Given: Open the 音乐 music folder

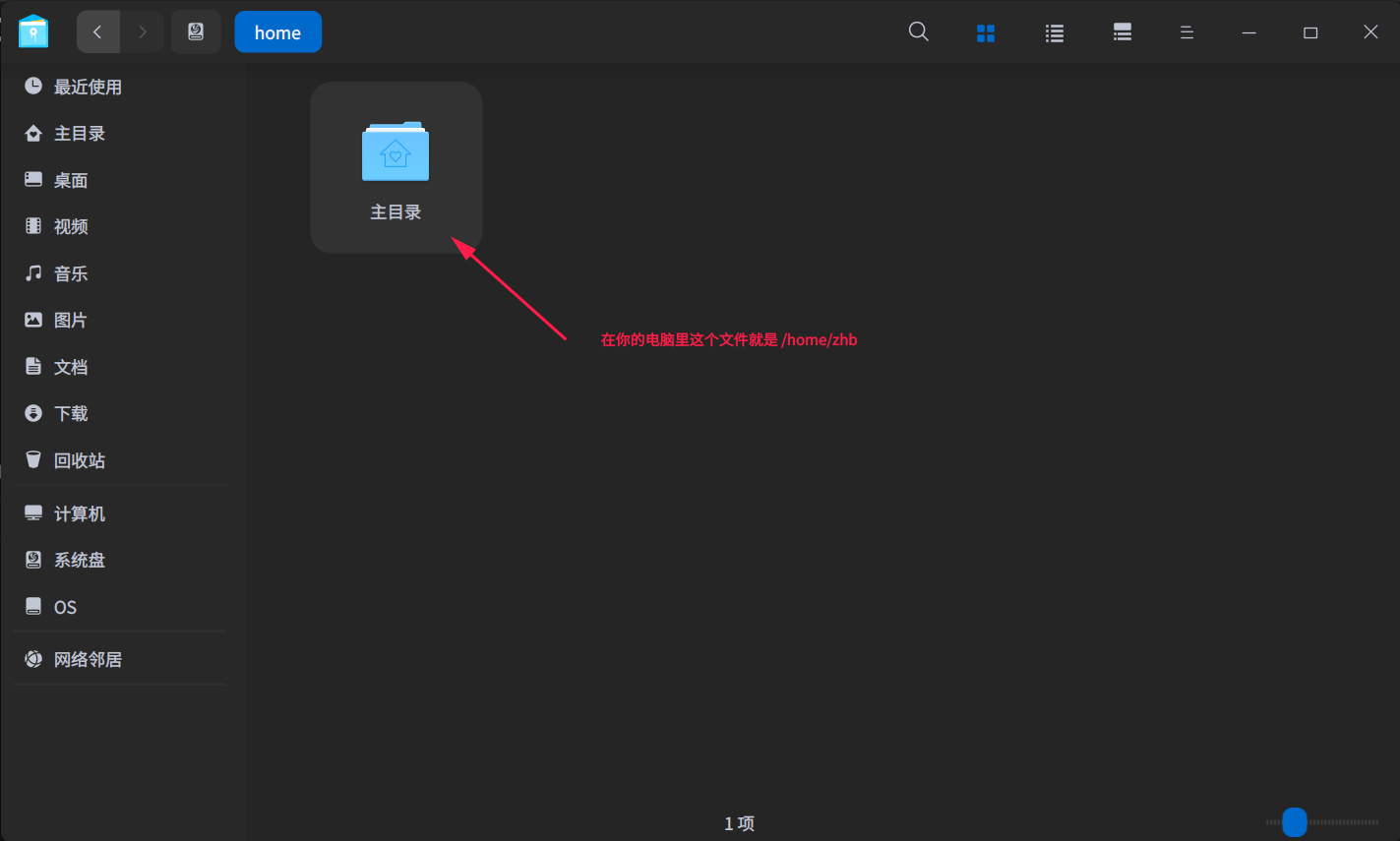Looking at the screenshot, I should click(x=69, y=272).
